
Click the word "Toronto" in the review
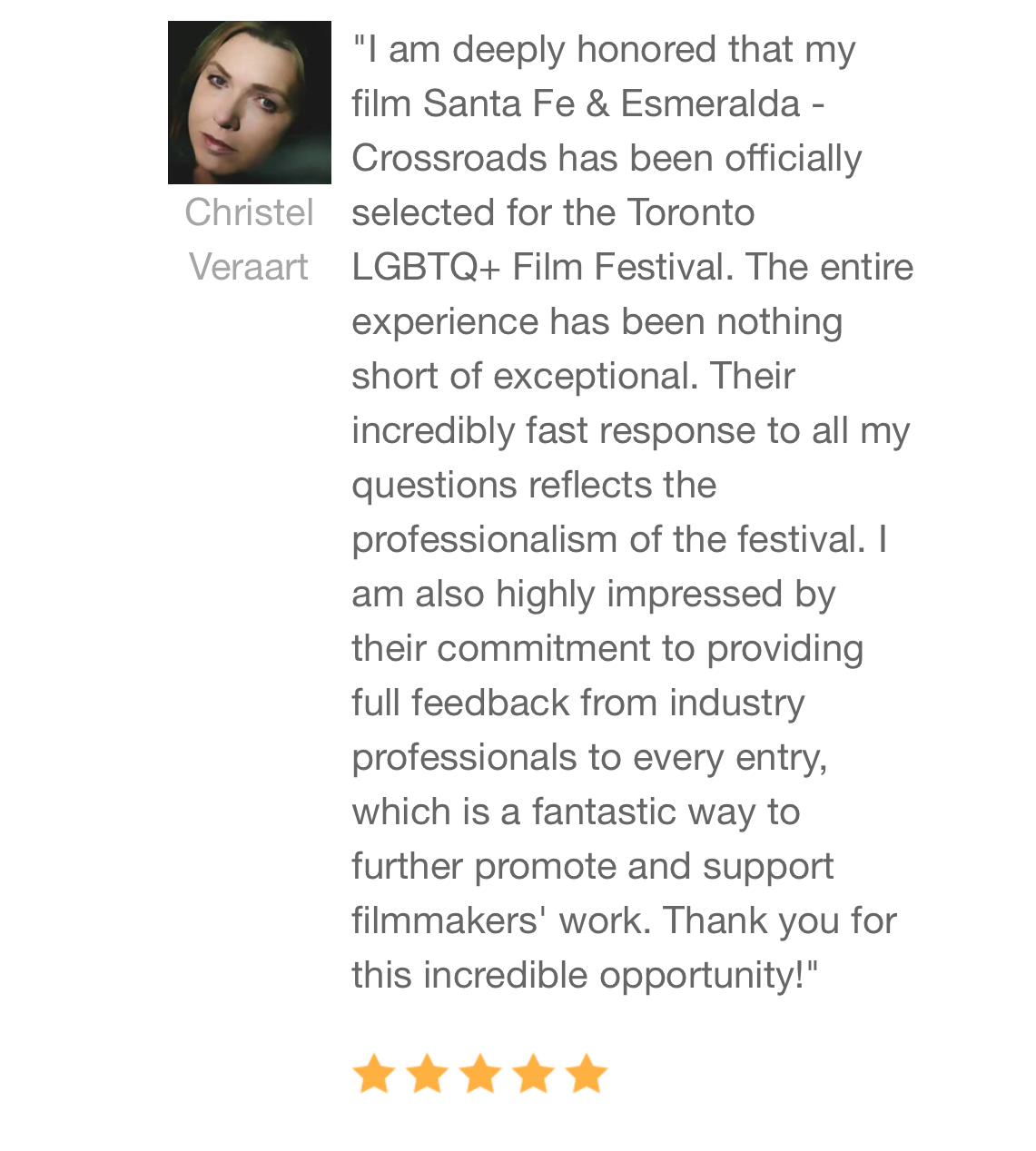tap(690, 212)
